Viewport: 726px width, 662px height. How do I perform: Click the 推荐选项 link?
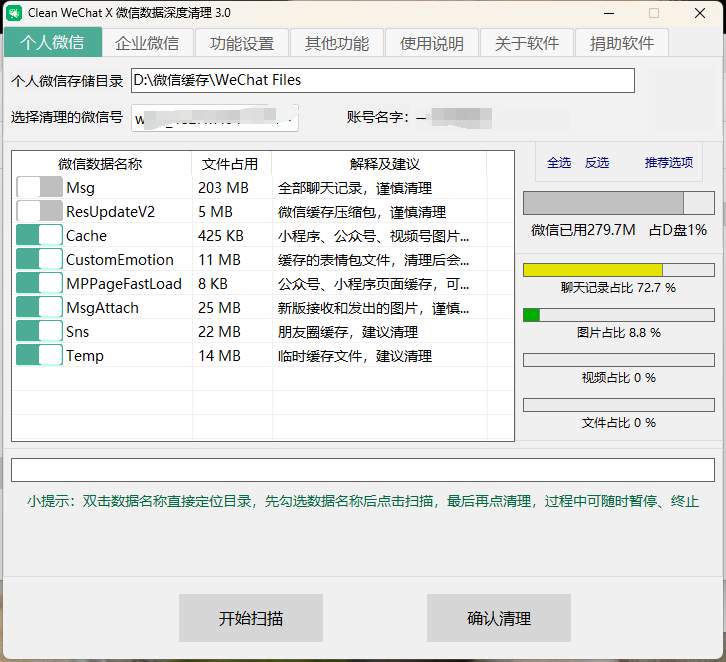pyautogui.click(x=669, y=163)
